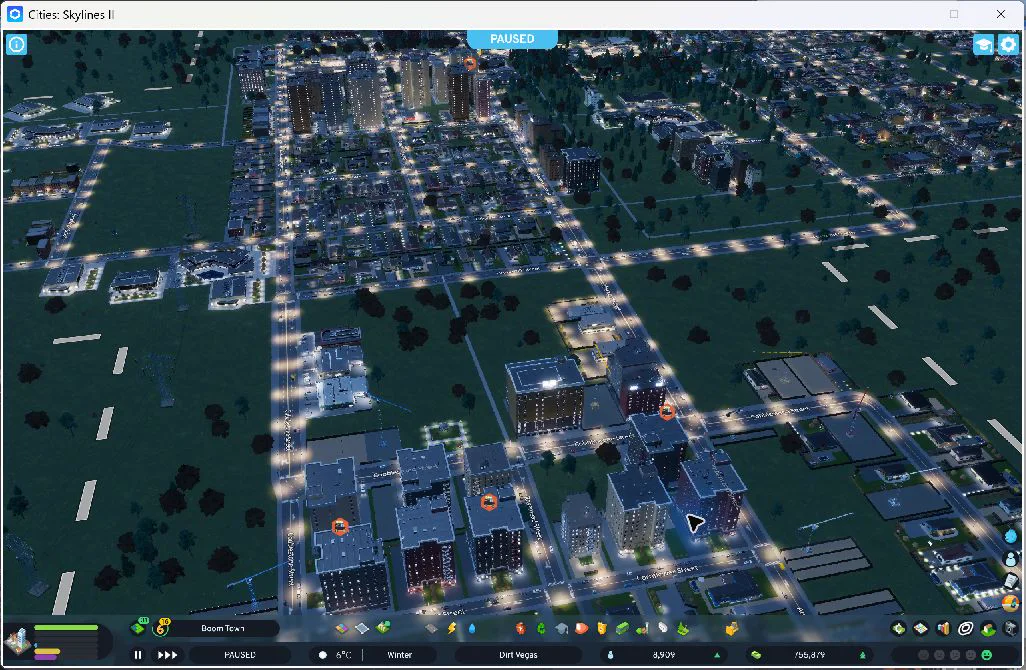This screenshot has width=1026, height=670.
Task: Open the milestone XP progress ring
Action: pyautogui.click(x=161, y=628)
